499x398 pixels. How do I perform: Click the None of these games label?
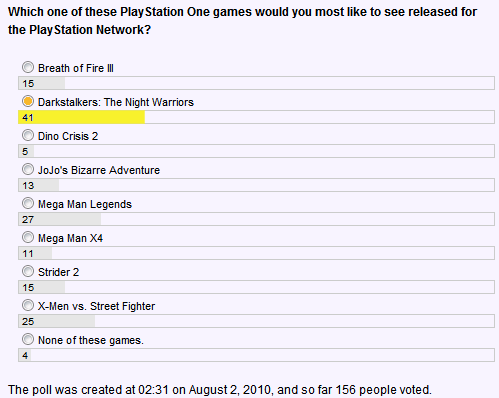[91, 340]
